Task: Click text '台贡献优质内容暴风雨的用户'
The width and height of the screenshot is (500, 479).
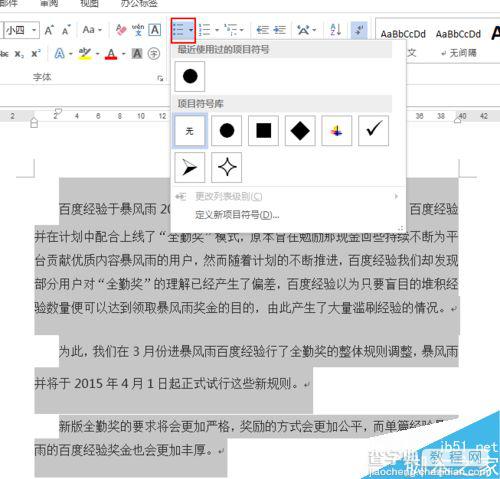Action: pyautogui.click(x=113, y=261)
